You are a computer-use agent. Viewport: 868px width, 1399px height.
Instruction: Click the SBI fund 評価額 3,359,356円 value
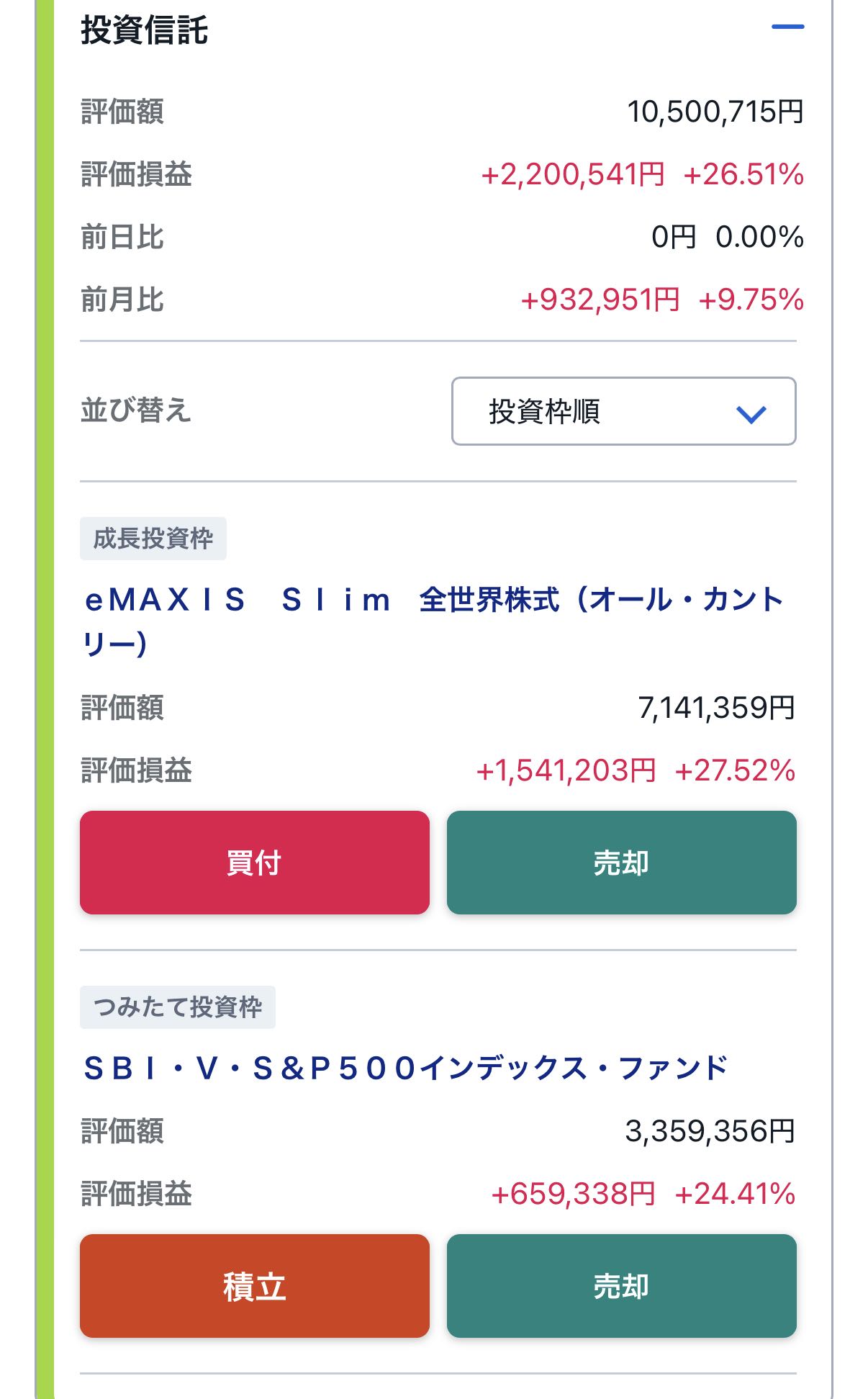coord(710,1132)
